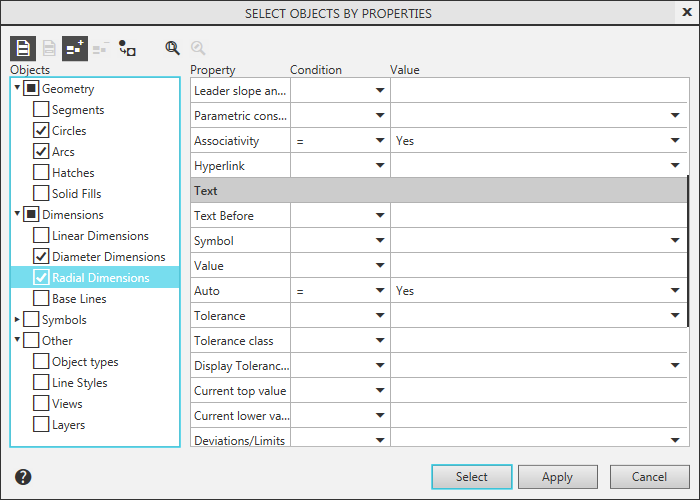Image resolution: width=700 pixels, height=500 pixels.
Task: Open the Associativity condition dropdown
Action: [379, 141]
